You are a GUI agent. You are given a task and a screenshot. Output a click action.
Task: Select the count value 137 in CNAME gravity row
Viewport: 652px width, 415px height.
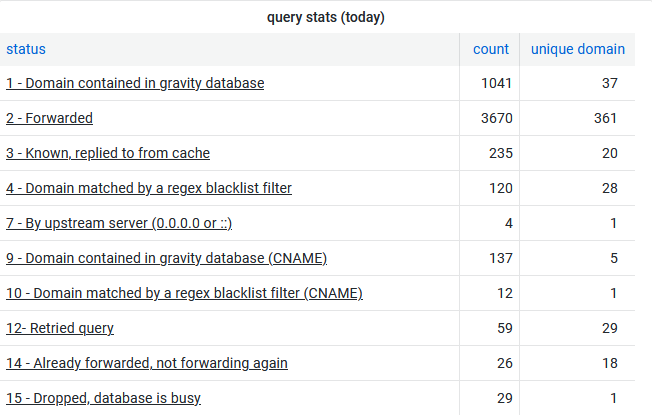(x=501, y=258)
